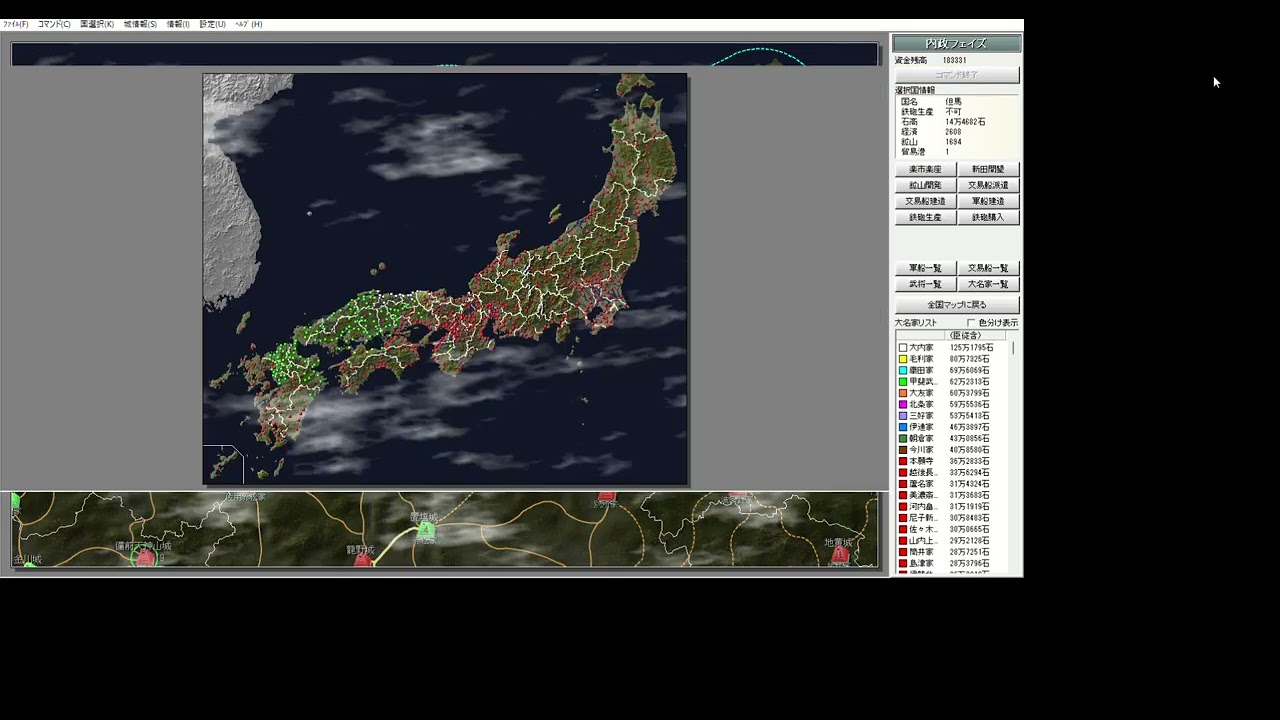1280x720 pixels.
Task: Select 朝倉家 dark green color swatch
Action: tap(903, 438)
